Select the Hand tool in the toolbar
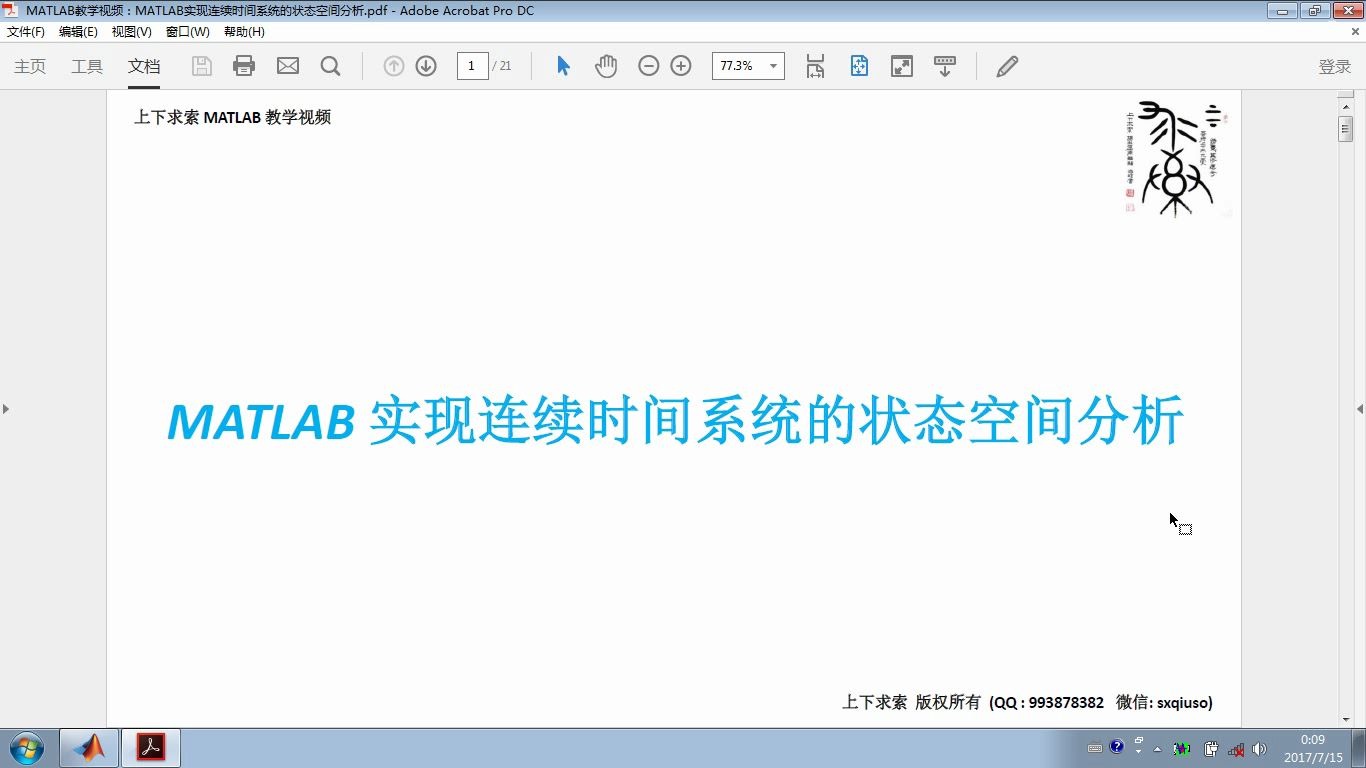 (x=606, y=65)
